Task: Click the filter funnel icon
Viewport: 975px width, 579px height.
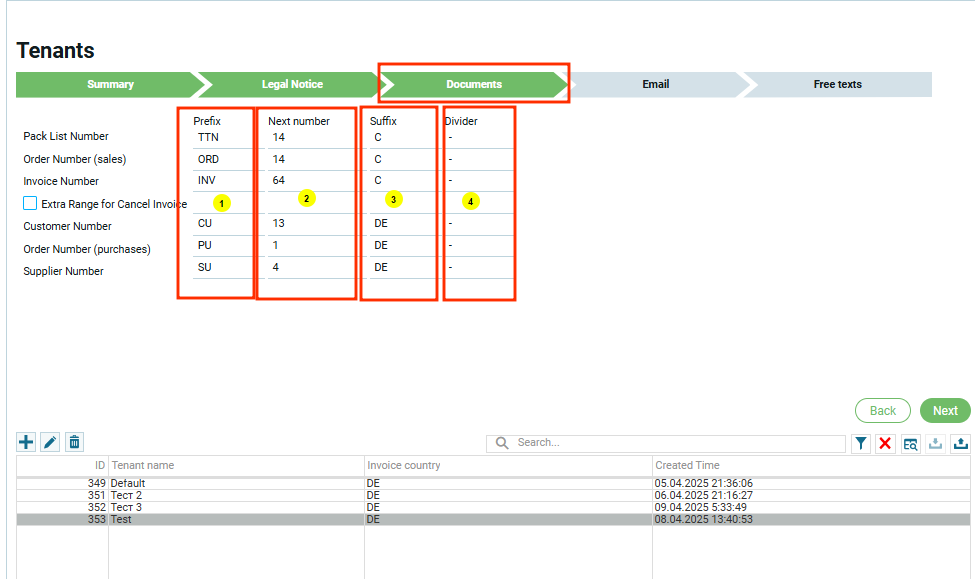Action: (x=860, y=443)
